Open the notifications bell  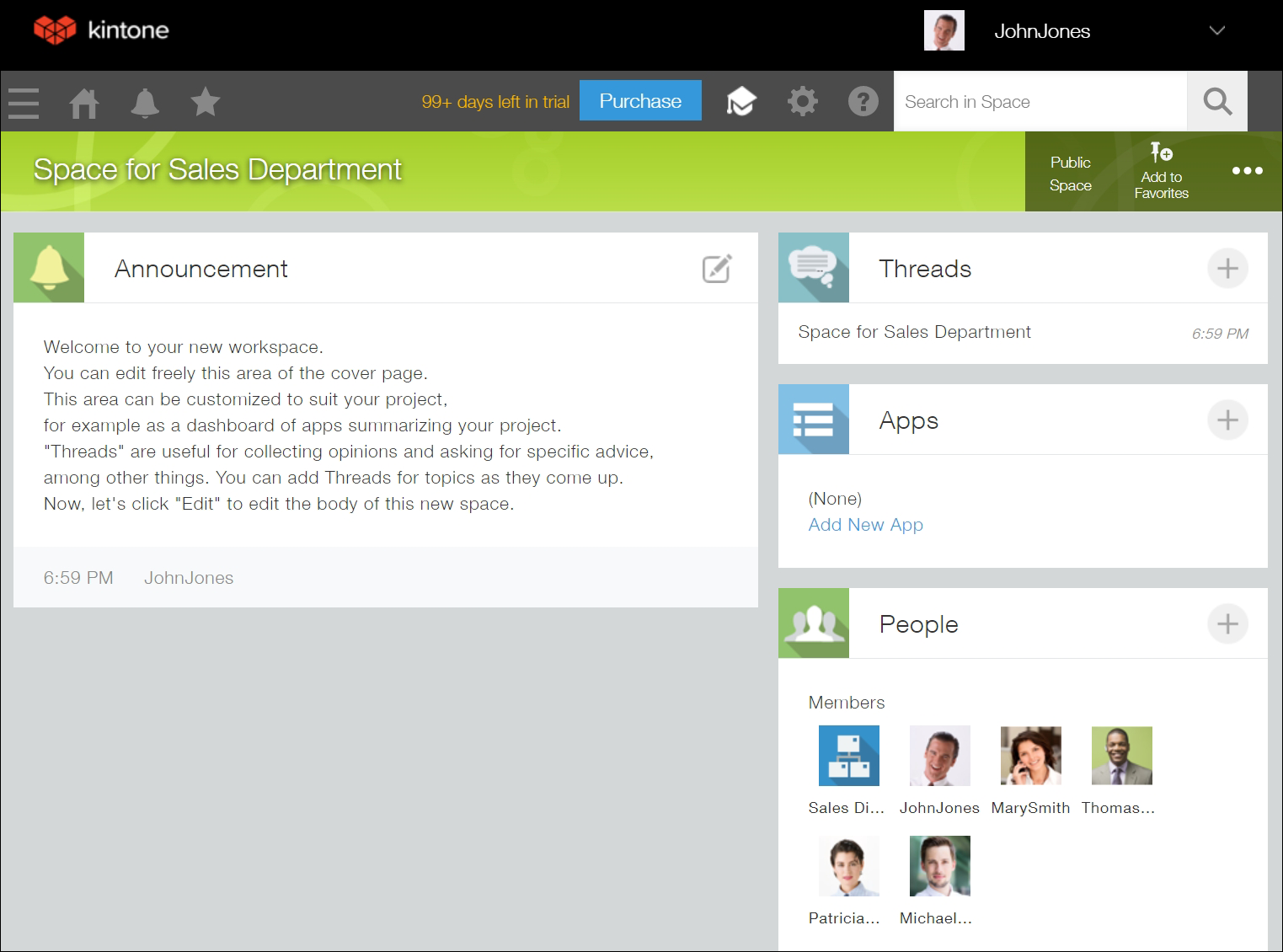coord(144,102)
